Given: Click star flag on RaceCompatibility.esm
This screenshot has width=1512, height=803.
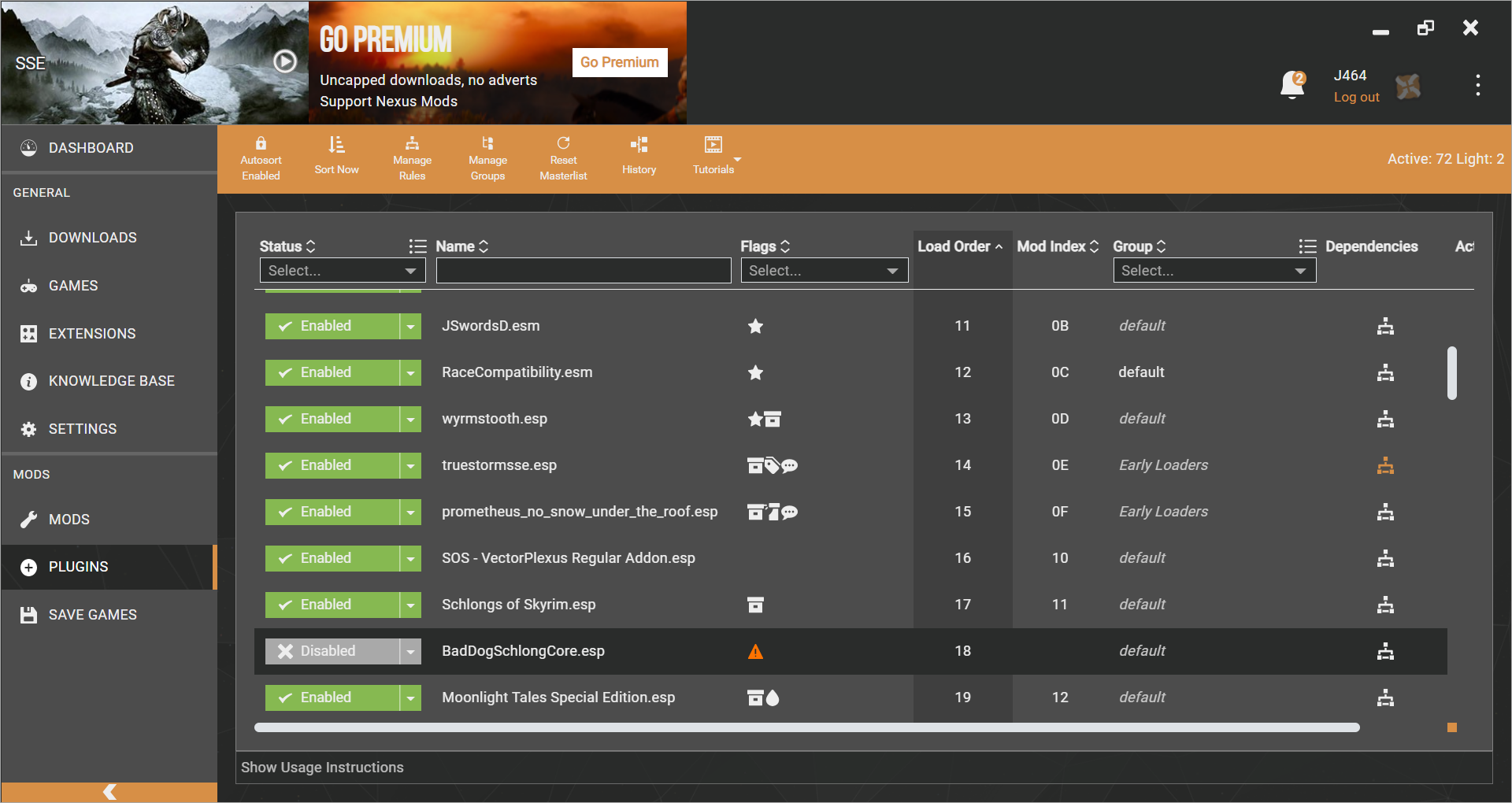Looking at the screenshot, I should tap(755, 372).
